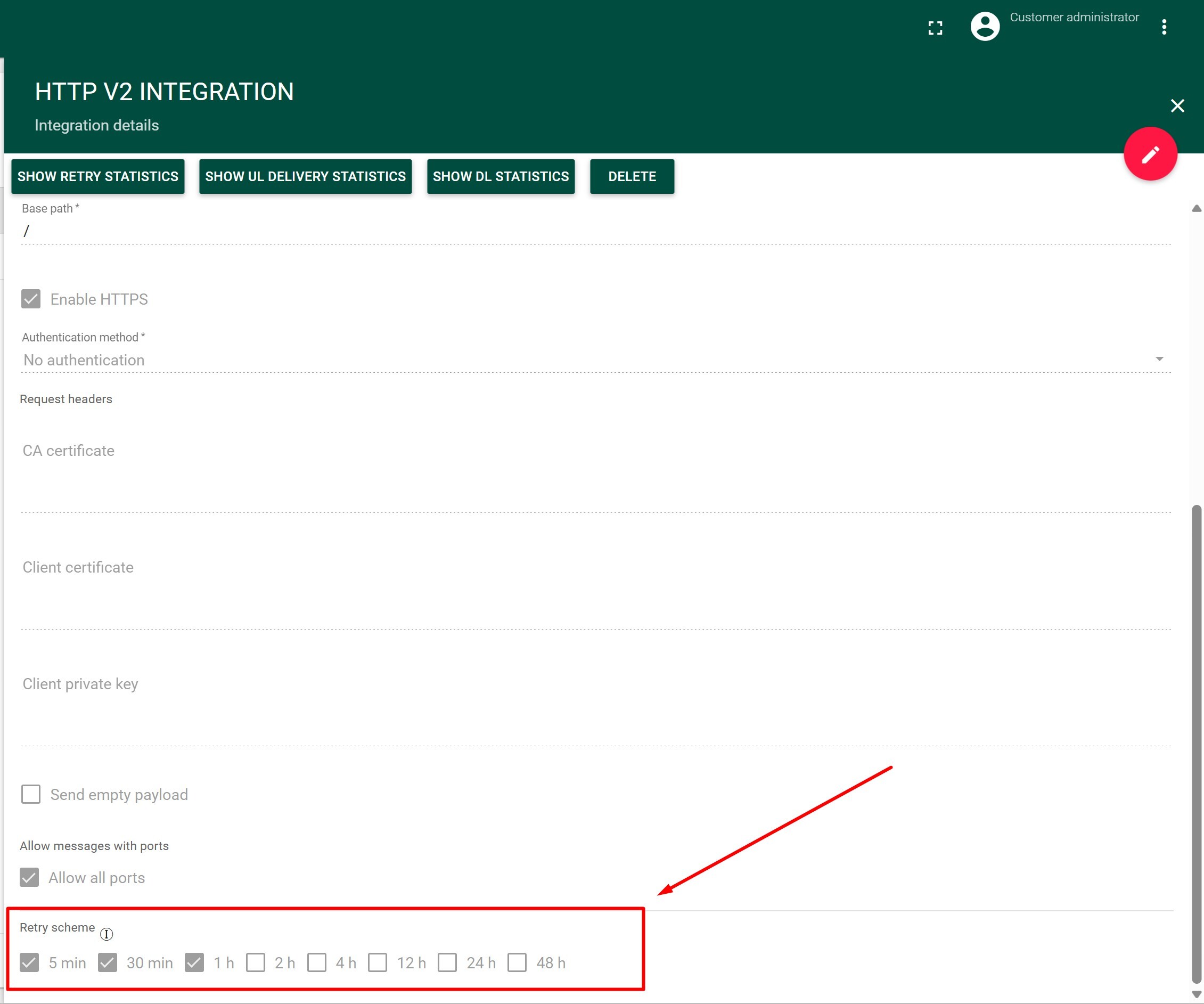Delete this integration
This screenshot has height=1004, width=1204.
[x=632, y=177]
